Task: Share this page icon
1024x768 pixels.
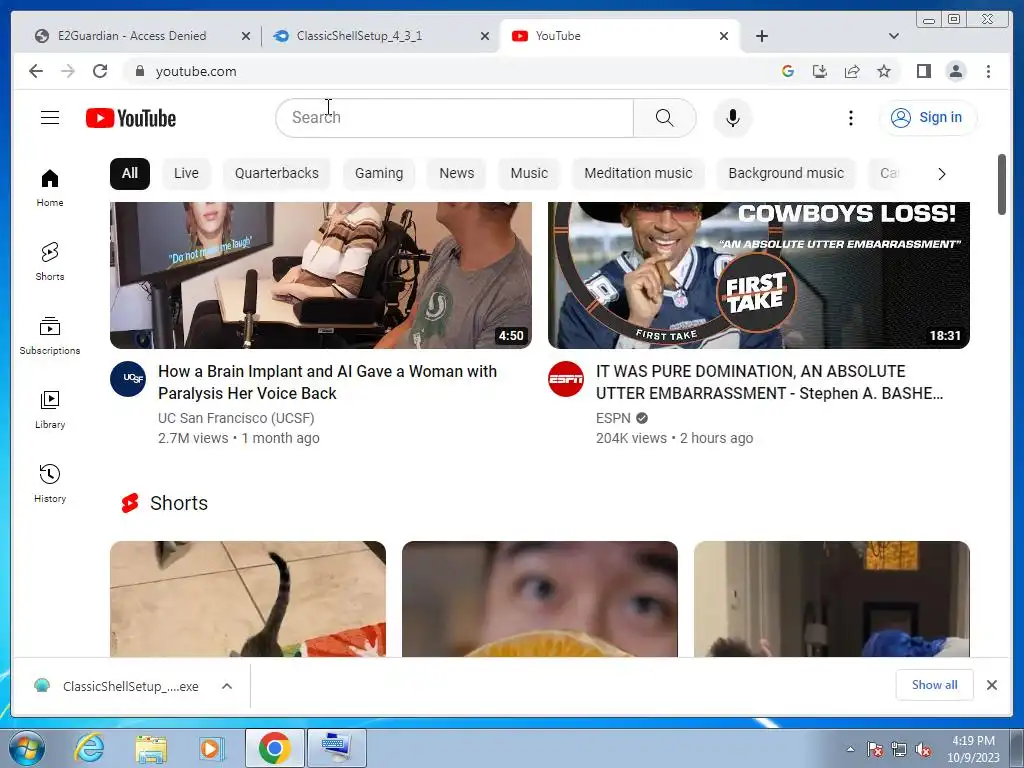Action: pos(852,71)
